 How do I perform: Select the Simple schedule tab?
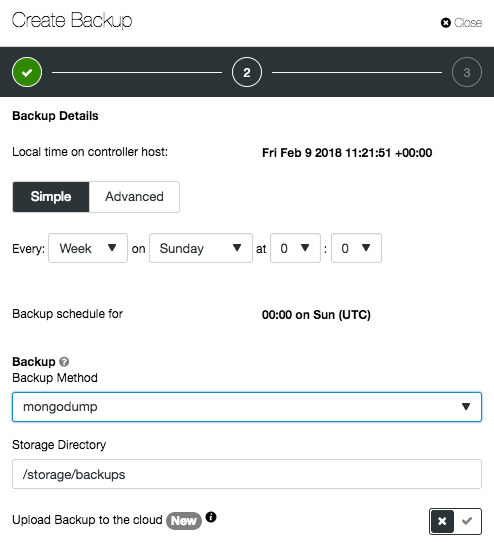point(51,197)
